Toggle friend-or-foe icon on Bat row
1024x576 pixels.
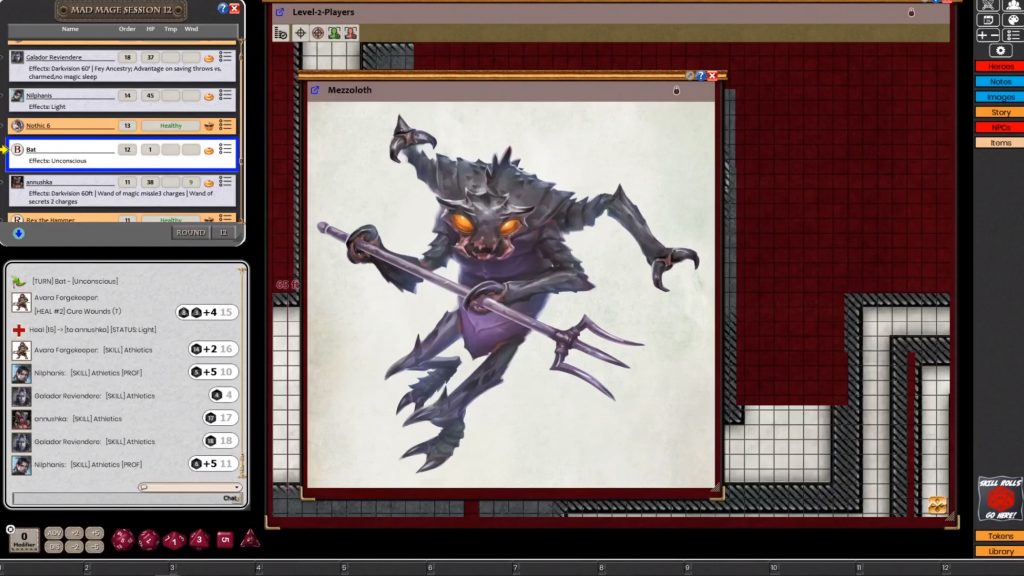209,150
